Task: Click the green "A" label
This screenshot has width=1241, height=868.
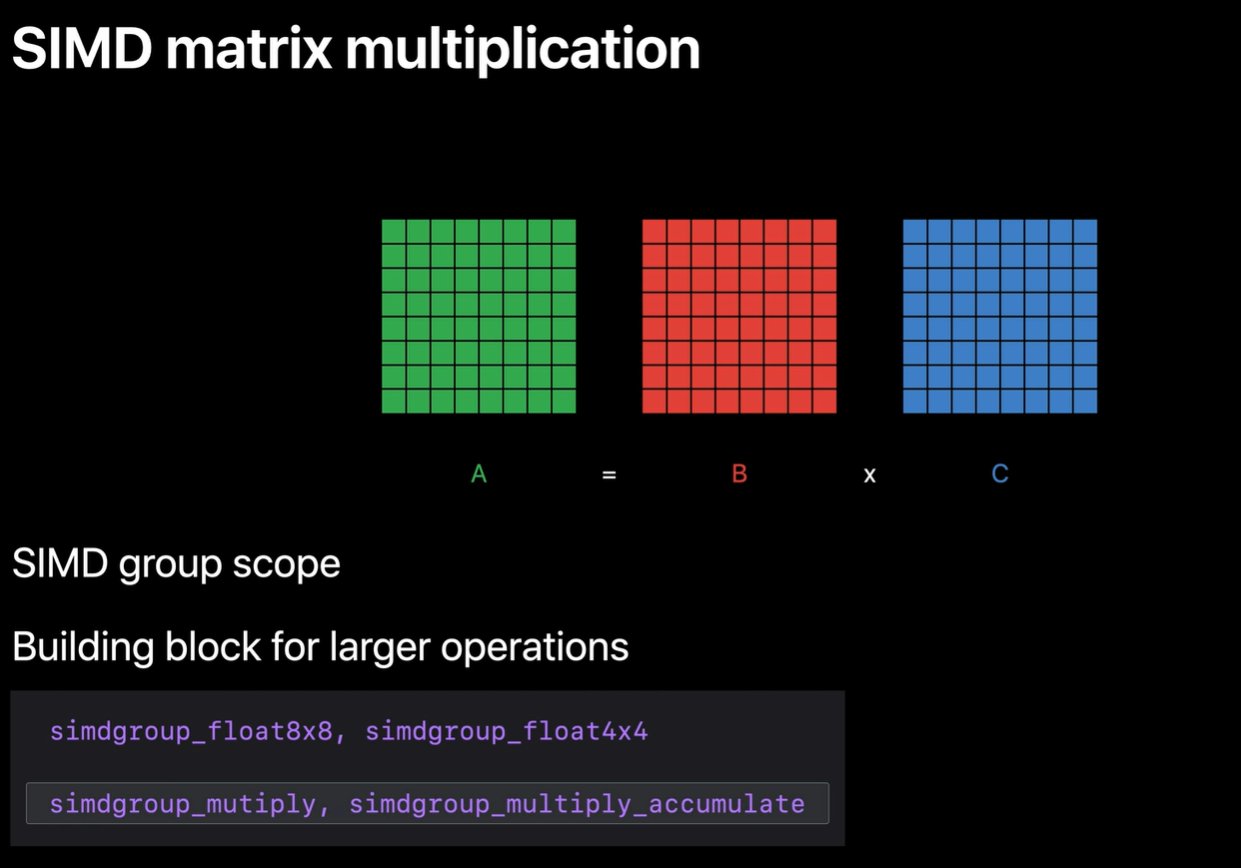Action: coord(479,474)
